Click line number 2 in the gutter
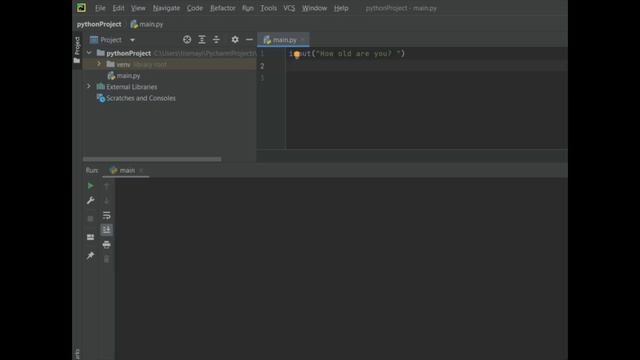 [262, 66]
